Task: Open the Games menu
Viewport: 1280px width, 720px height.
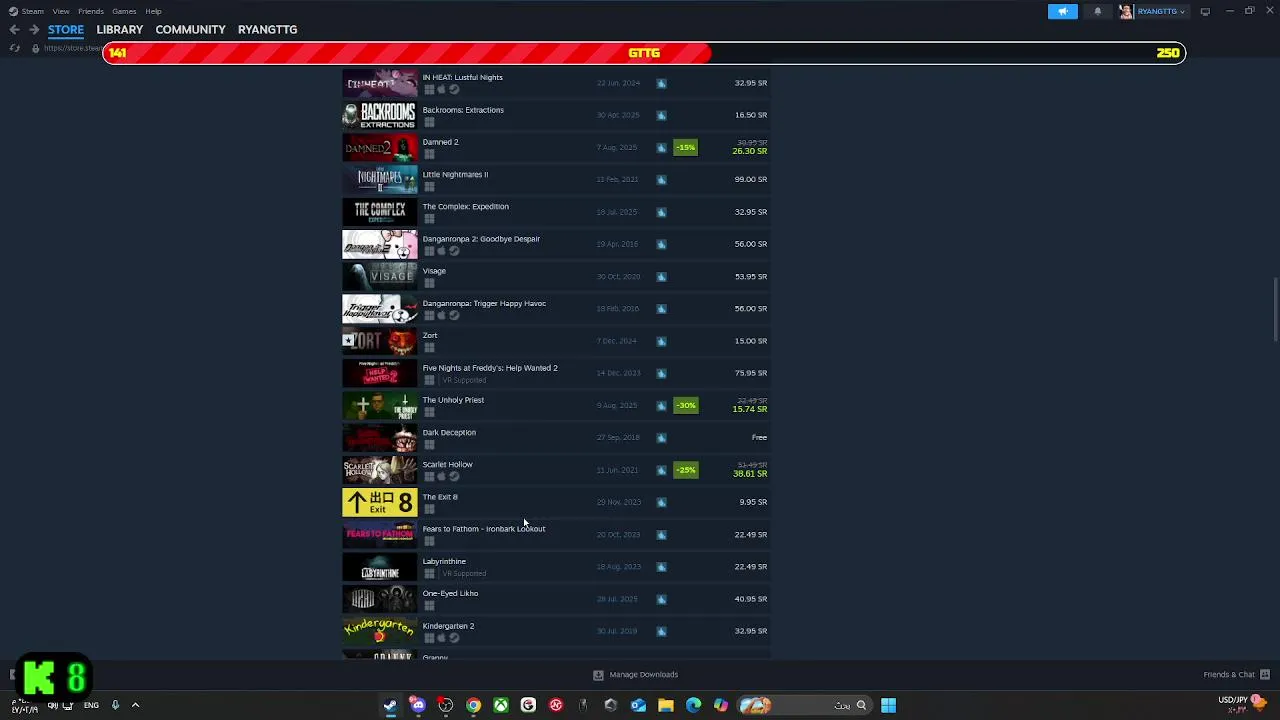Action: pyautogui.click(x=124, y=11)
